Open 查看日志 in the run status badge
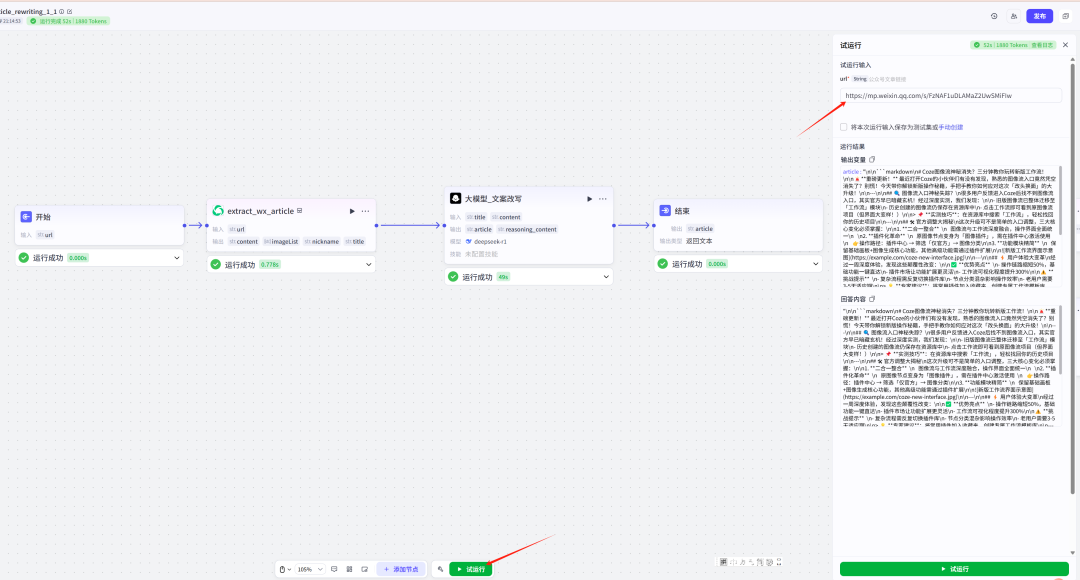Screen dimensions: 1080x580 [1042, 45]
